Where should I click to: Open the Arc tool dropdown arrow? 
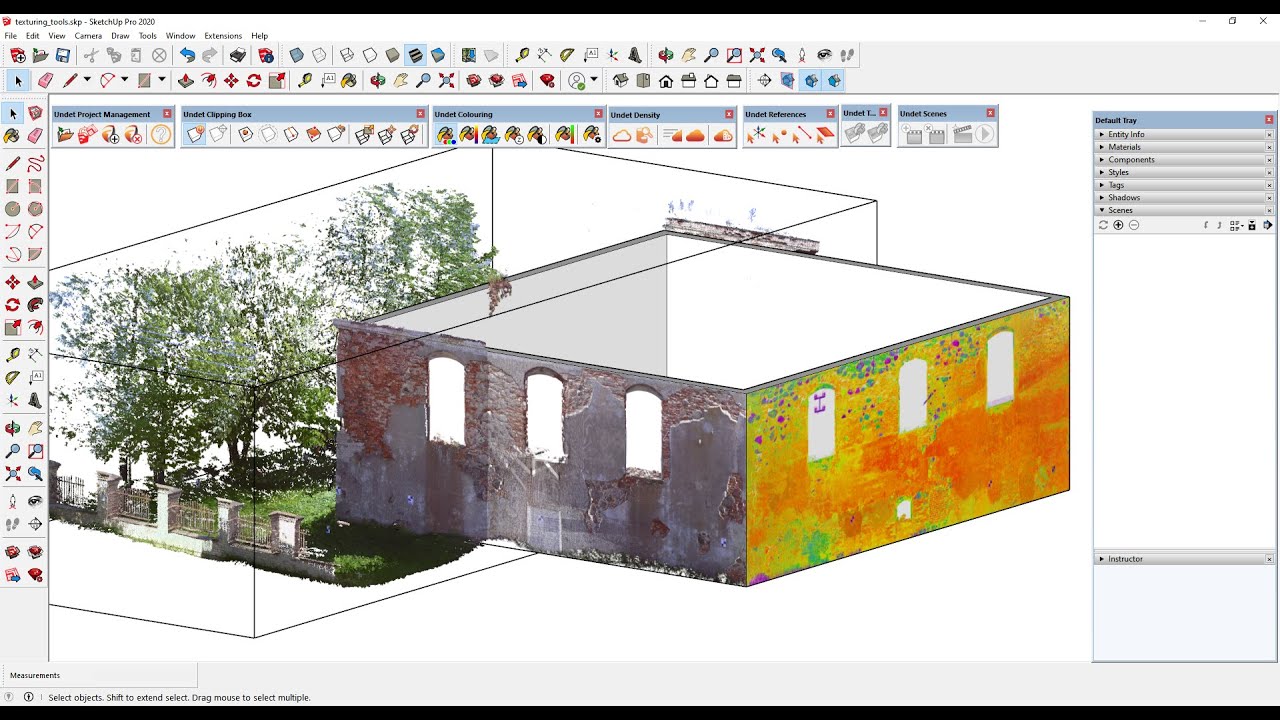(124, 80)
